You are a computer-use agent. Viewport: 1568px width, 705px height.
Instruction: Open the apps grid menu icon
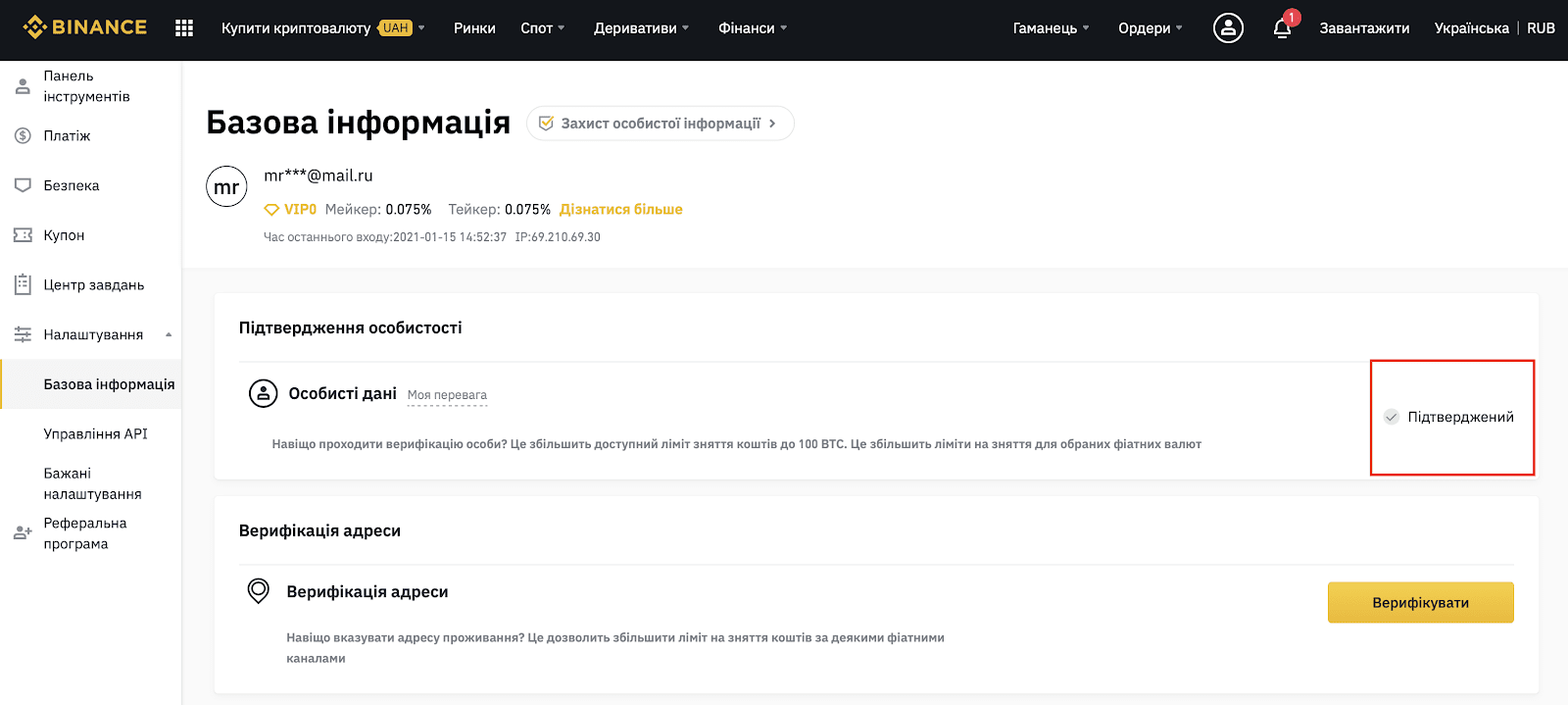(x=184, y=28)
